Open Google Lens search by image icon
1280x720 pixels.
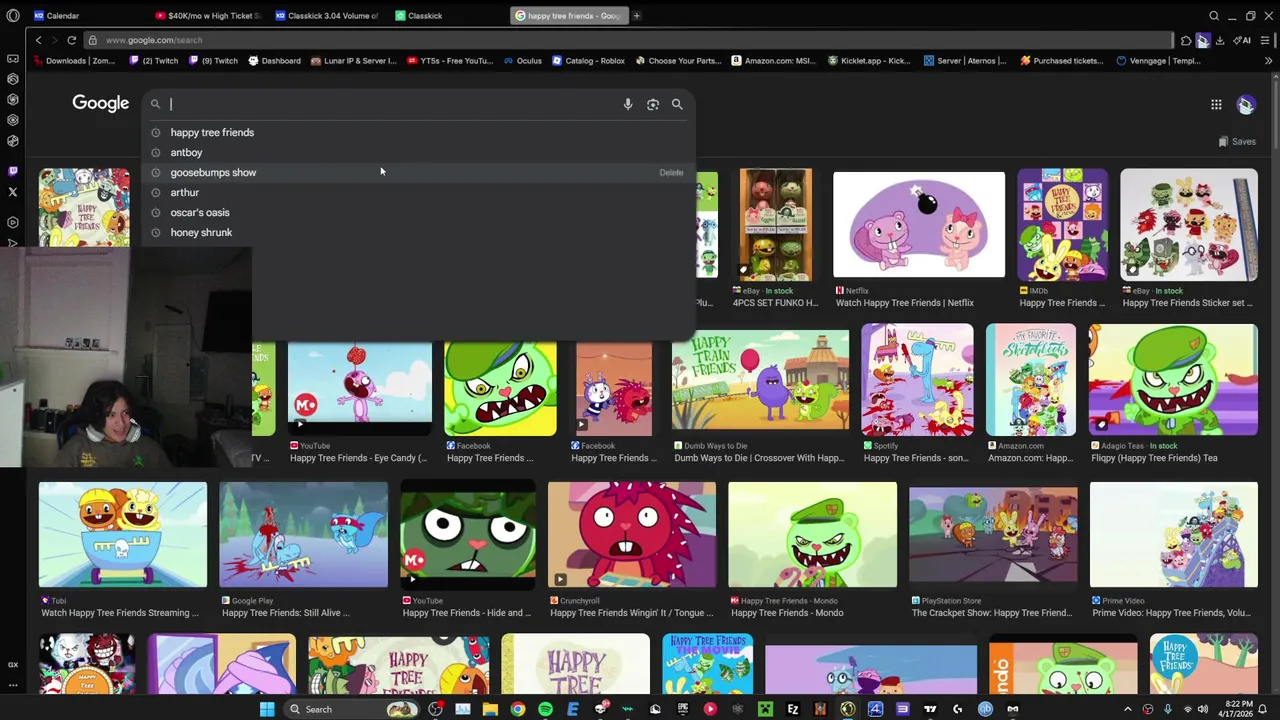[x=653, y=104]
